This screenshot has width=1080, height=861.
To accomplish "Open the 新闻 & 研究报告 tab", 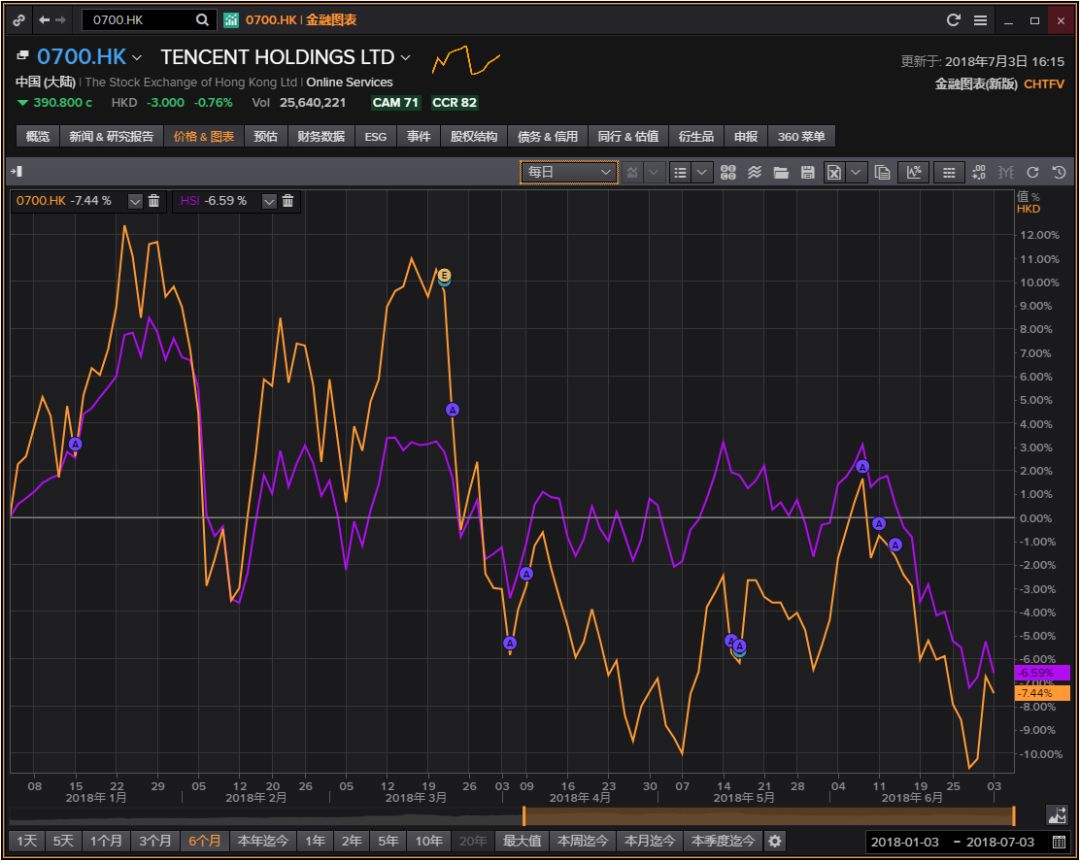I will (x=112, y=136).
